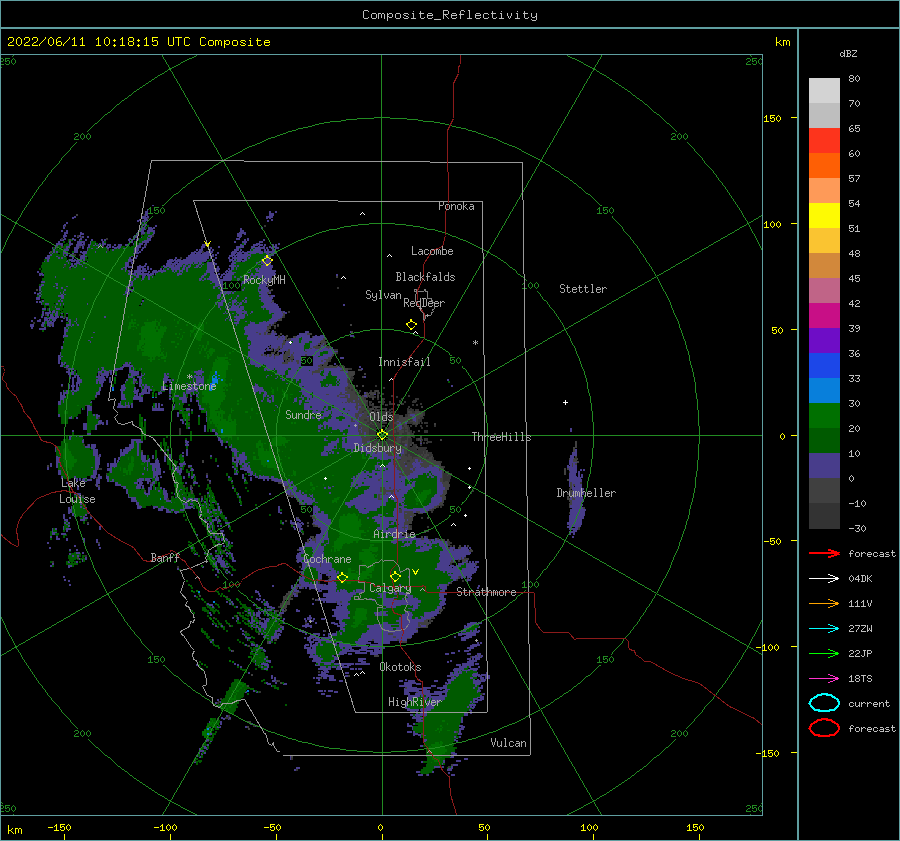Select the yellow 51–54 dBZ color swatch
Image resolution: width=900 pixels, height=841 pixels.
coord(824,216)
